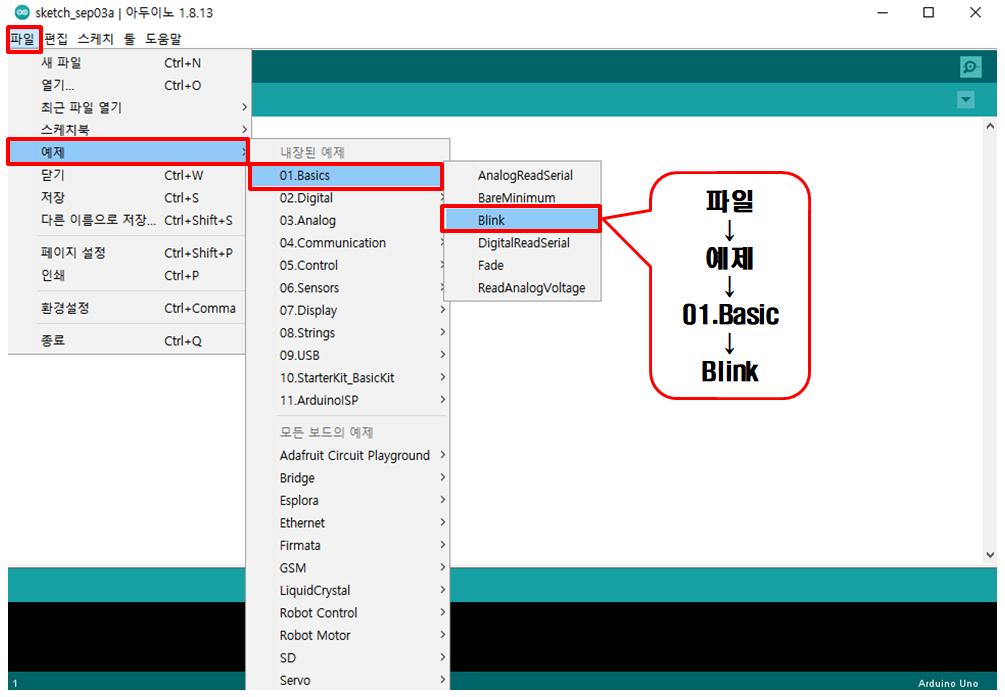Expand Ethernet examples submenu

pyautogui.click(x=348, y=523)
